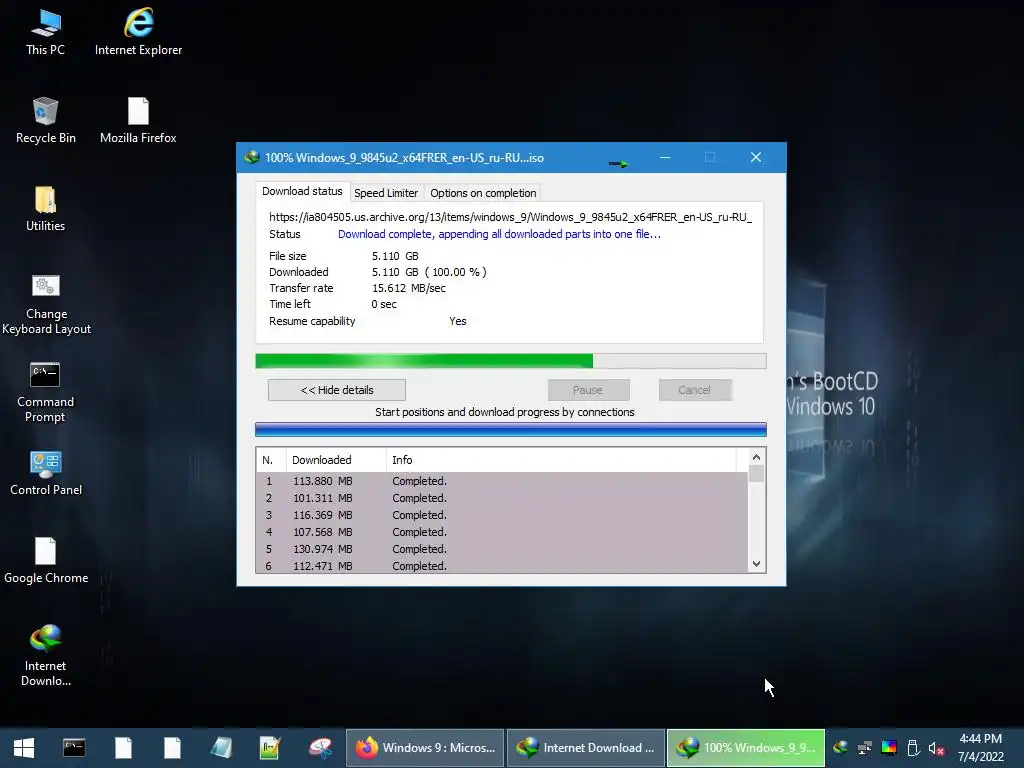Click the colorful display tray icon
1024x768 pixels.
coord(889,748)
